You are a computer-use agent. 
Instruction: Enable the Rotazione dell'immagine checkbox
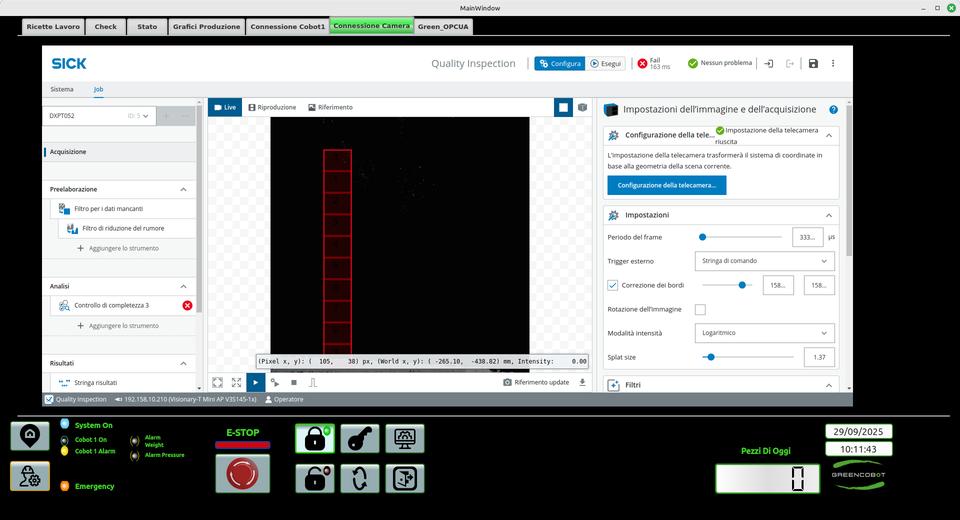pyautogui.click(x=700, y=309)
